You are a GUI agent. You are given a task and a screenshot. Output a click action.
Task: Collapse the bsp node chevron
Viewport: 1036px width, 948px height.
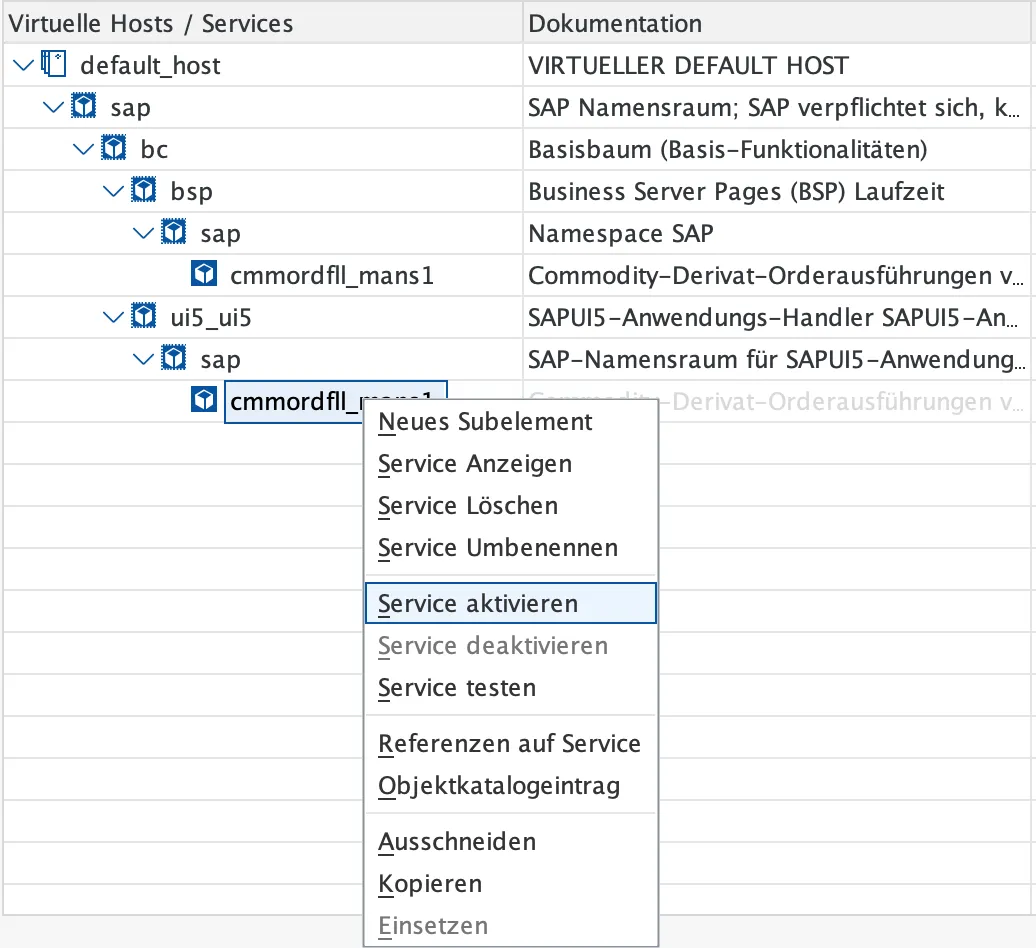[113, 191]
